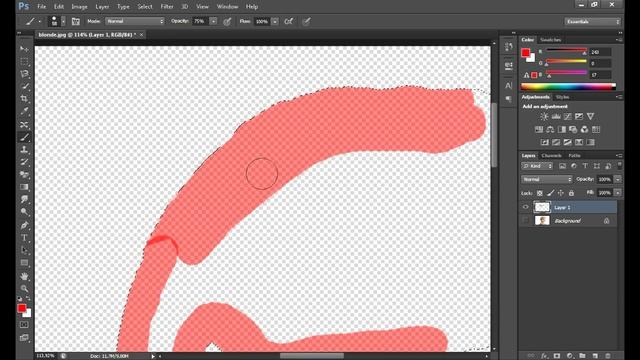Open layer Fill dropdown arrow
The width and height of the screenshot is (640, 360).
click(618, 193)
